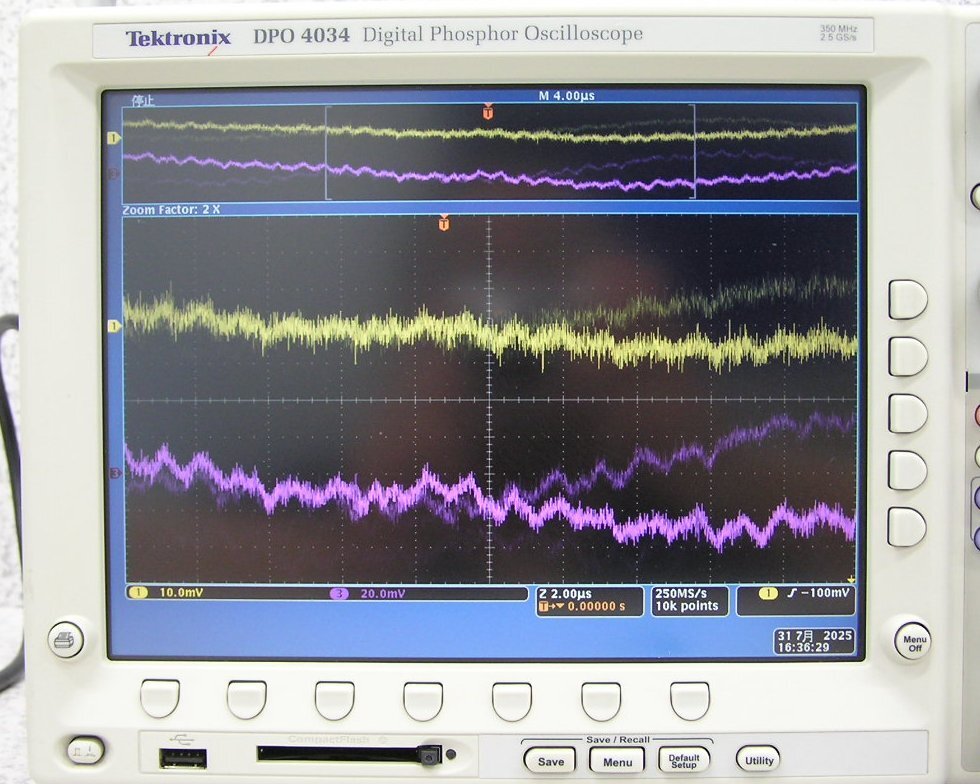The height and width of the screenshot is (784, 980).
Task: Click the front-panel USB port
Action: (x=183, y=758)
